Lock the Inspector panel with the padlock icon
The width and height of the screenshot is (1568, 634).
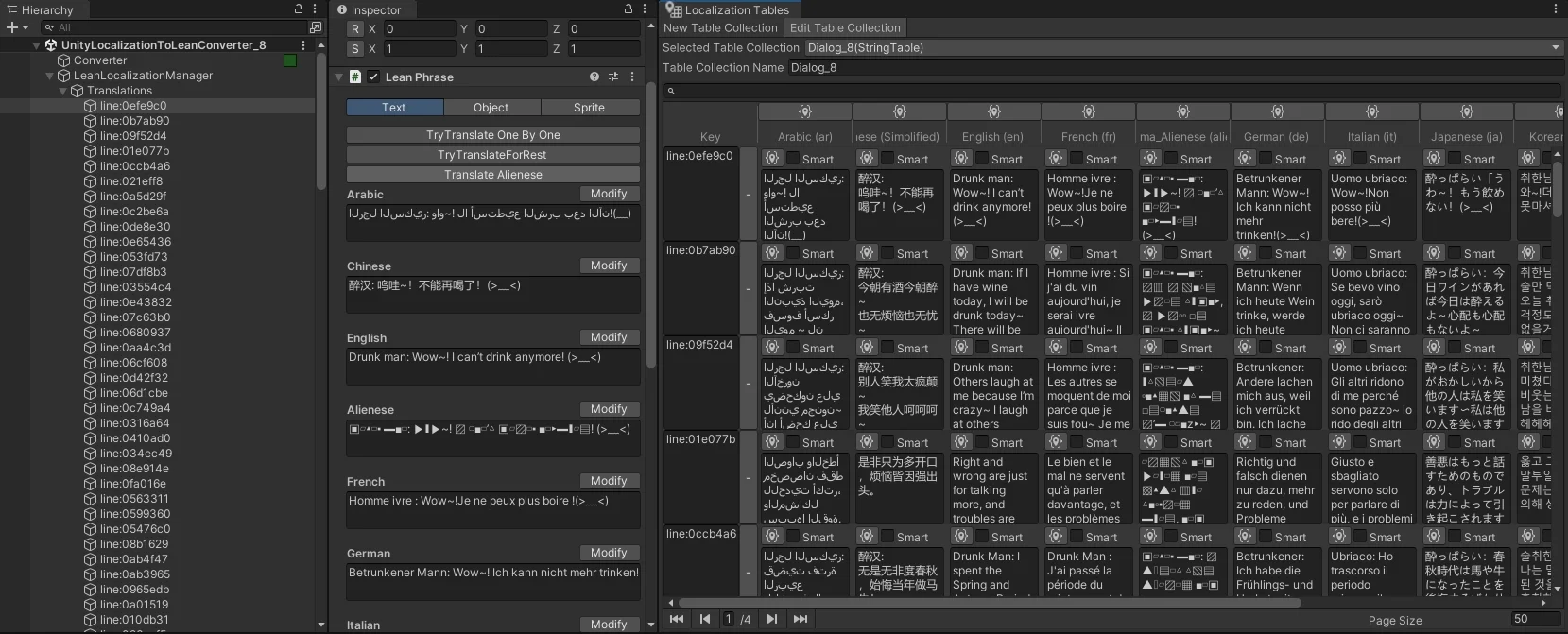coord(629,9)
